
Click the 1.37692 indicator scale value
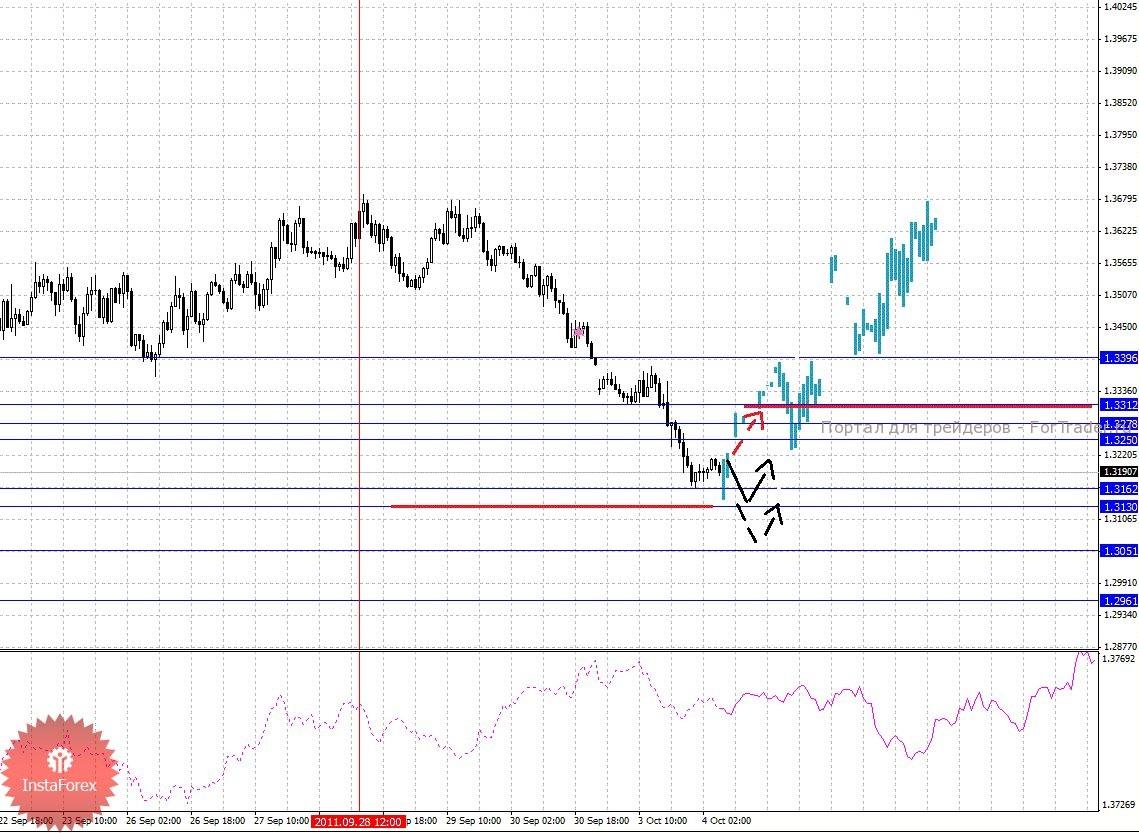click(x=1117, y=659)
